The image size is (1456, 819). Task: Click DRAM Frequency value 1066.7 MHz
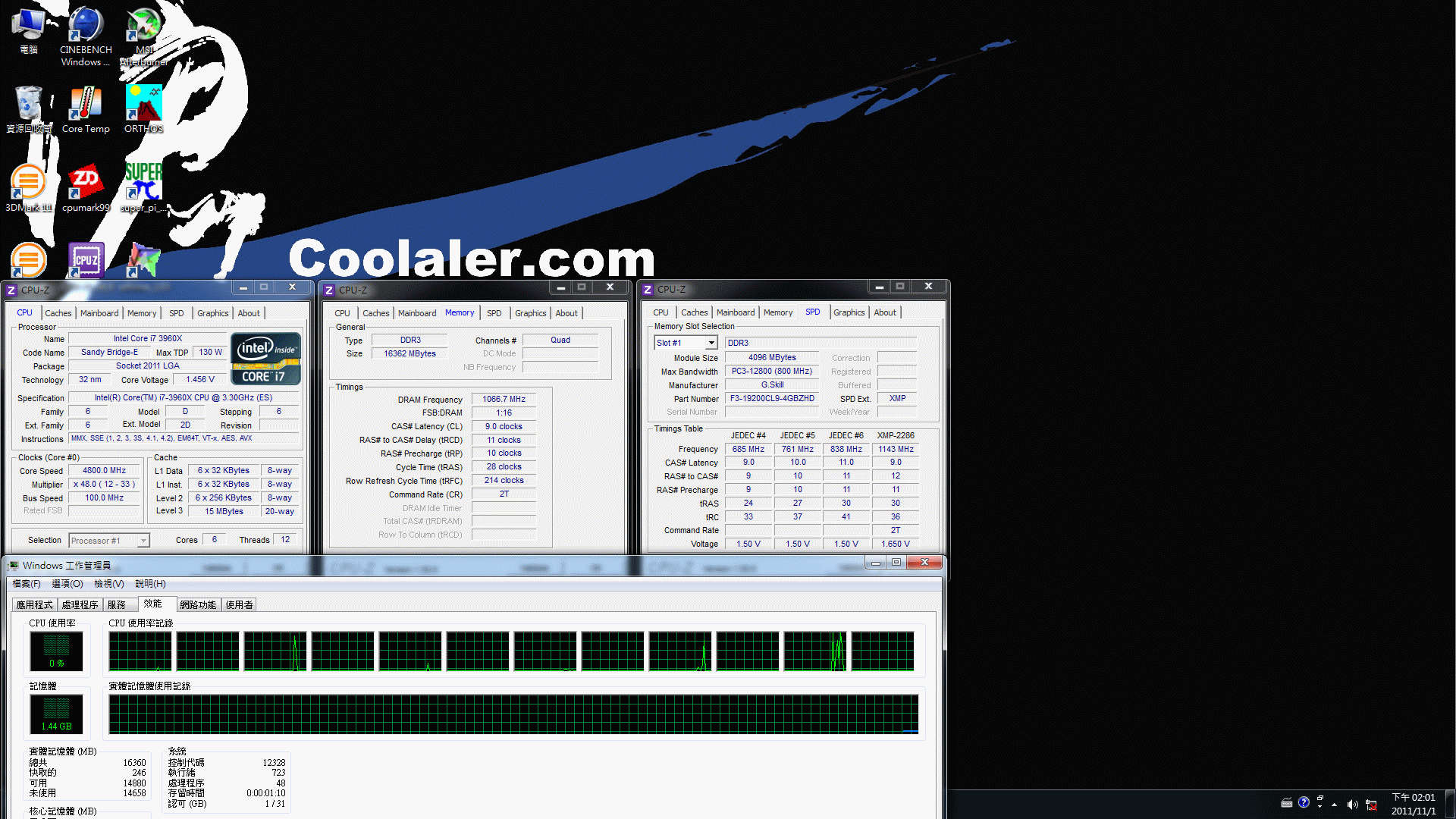(x=504, y=400)
